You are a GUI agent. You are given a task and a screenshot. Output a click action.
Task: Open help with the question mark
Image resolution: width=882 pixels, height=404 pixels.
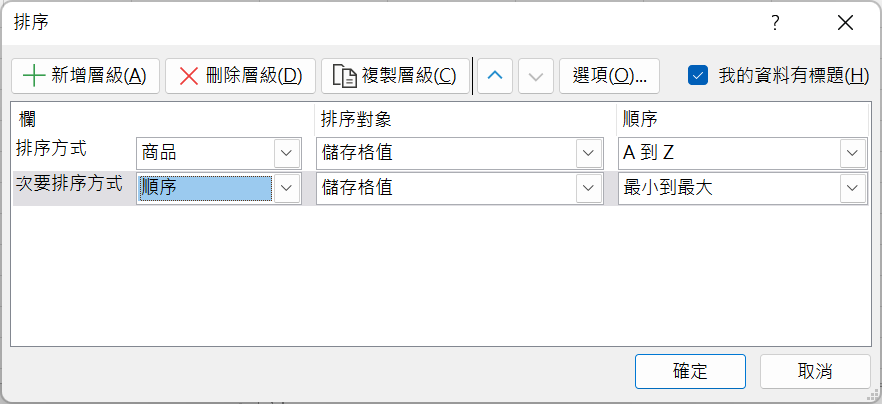775,23
